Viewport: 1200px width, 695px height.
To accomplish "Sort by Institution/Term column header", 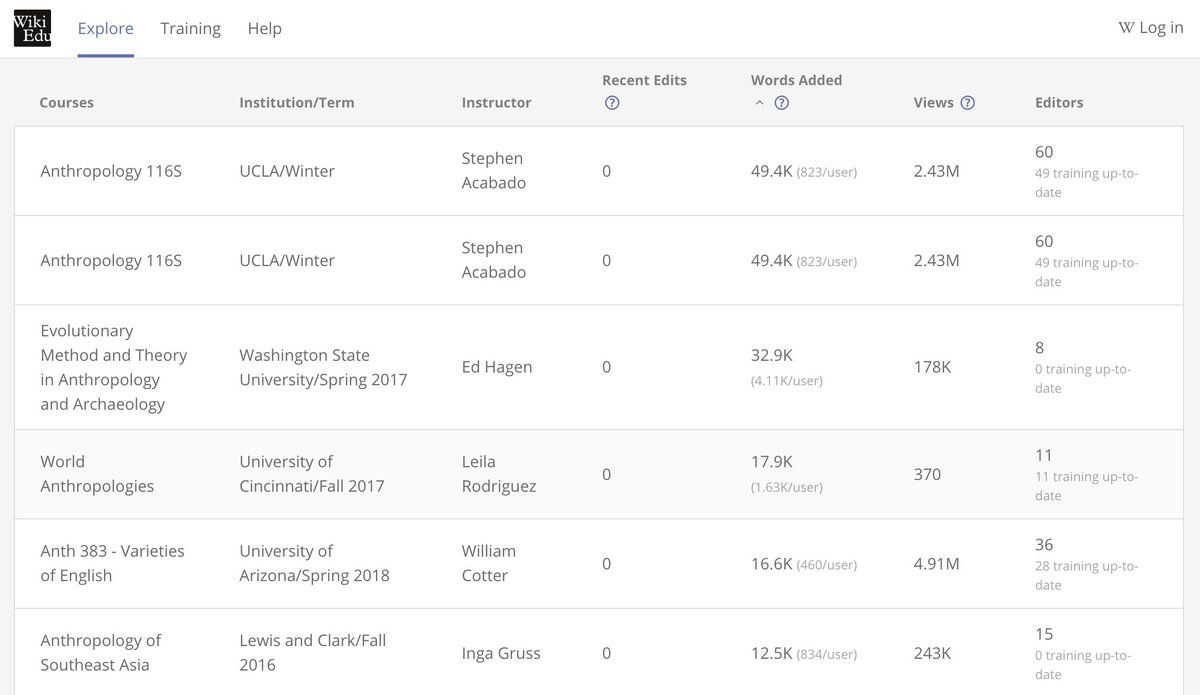I will pos(296,102).
